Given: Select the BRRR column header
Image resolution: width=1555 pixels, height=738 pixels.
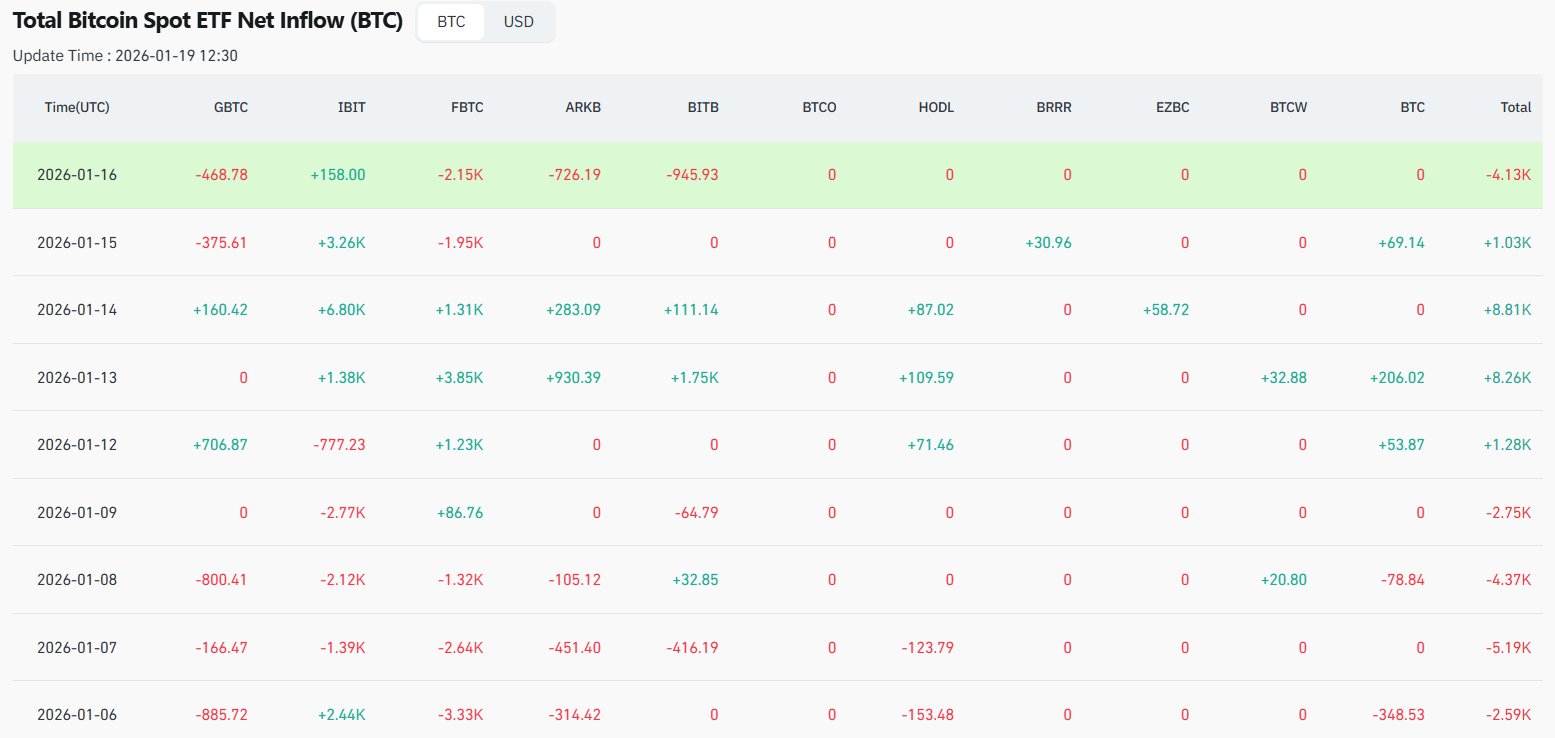Looking at the screenshot, I should coord(1054,107).
